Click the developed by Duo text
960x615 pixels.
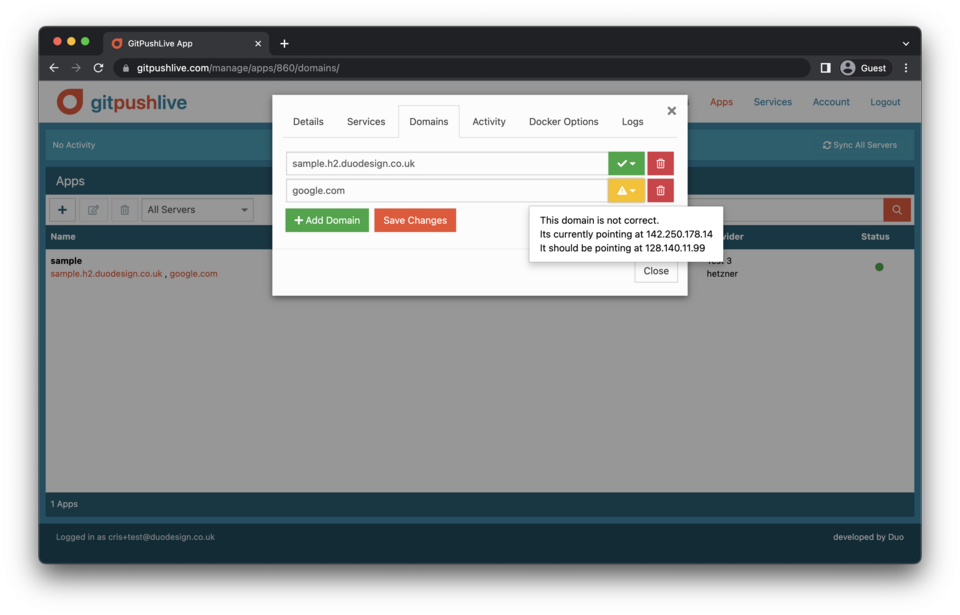point(868,537)
